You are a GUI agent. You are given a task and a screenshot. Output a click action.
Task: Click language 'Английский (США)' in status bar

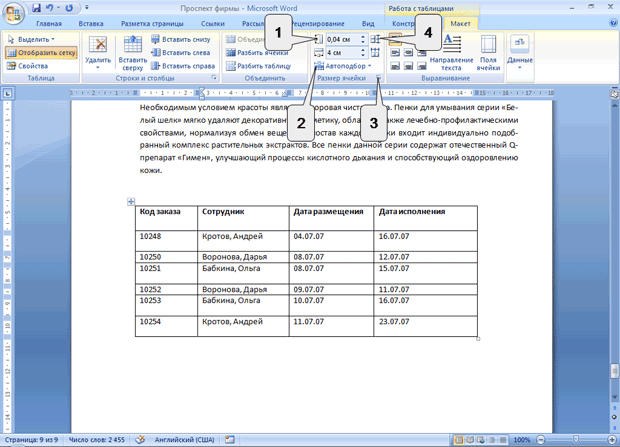[184, 440]
